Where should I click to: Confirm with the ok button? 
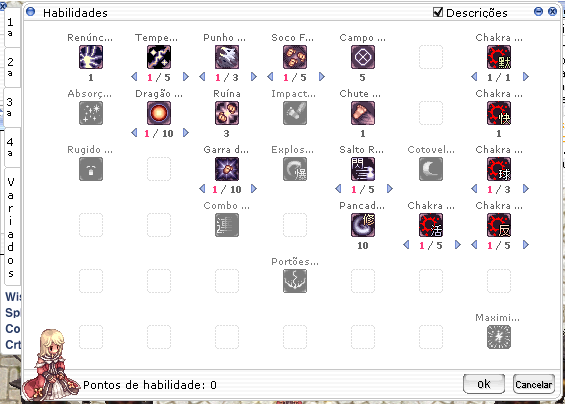coord(484,384)
